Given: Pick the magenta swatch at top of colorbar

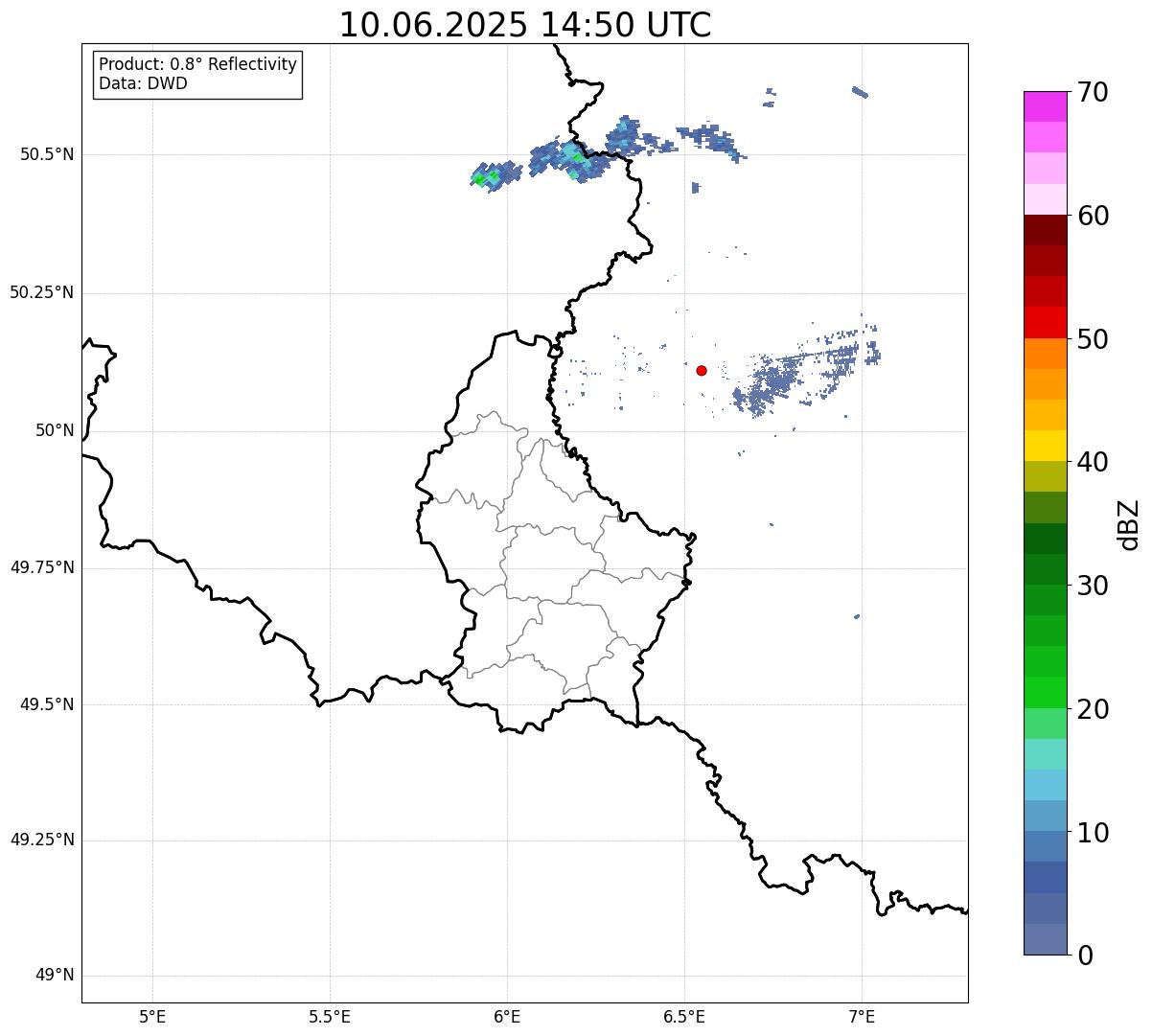Looking at the screenshot, I should [x=1046, y=106].
